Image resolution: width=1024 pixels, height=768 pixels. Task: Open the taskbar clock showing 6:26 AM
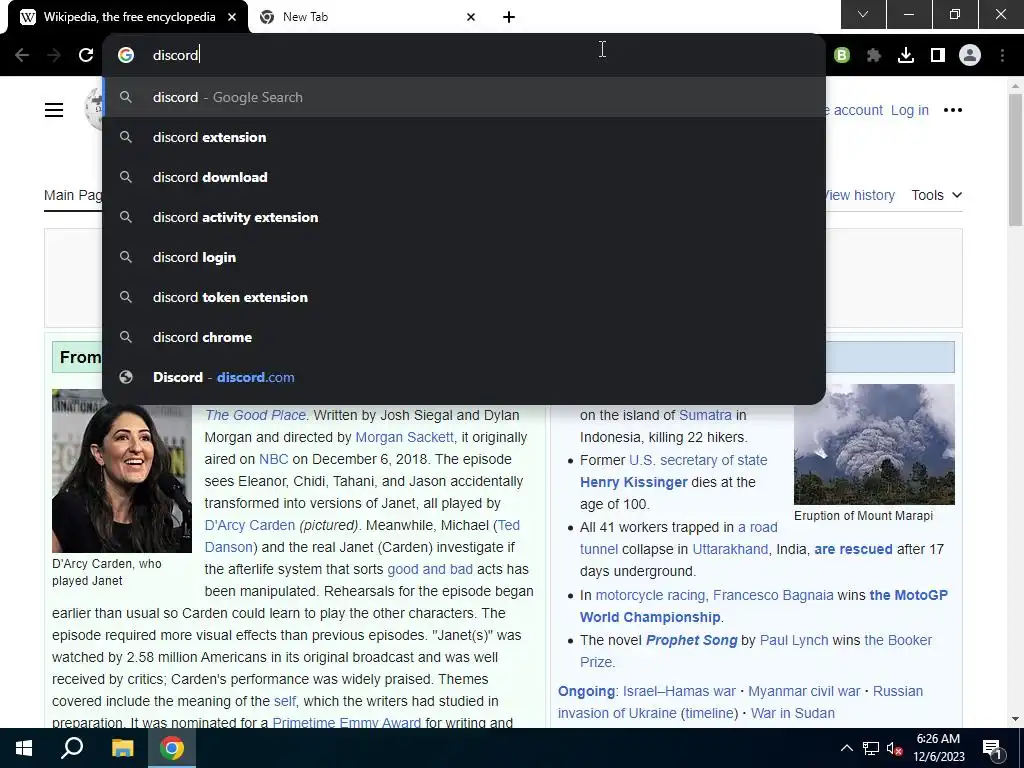point(938,748)
